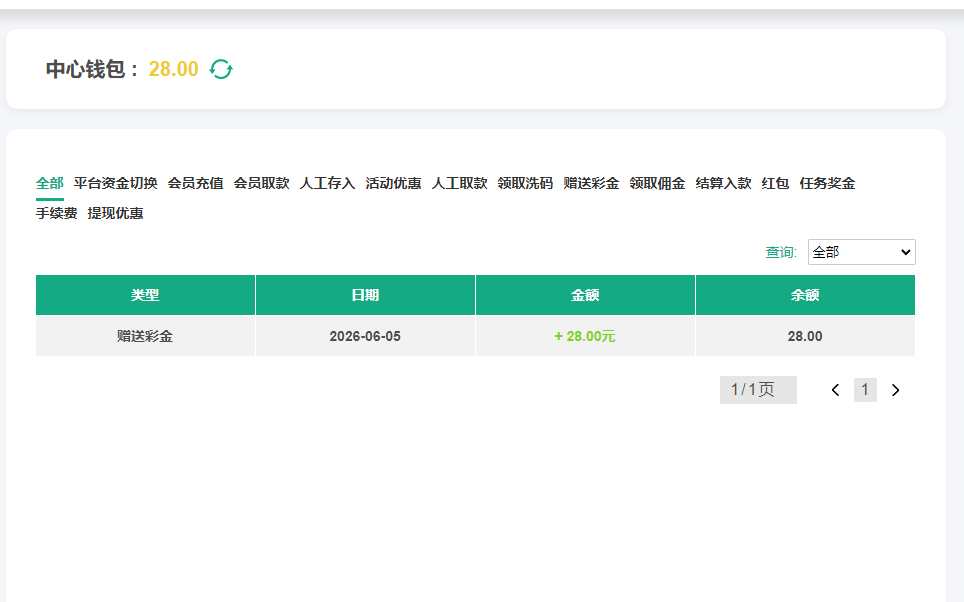Open the 查询 dropdown showing 全部
Screen dimensions: 964x602
(861, 252)
